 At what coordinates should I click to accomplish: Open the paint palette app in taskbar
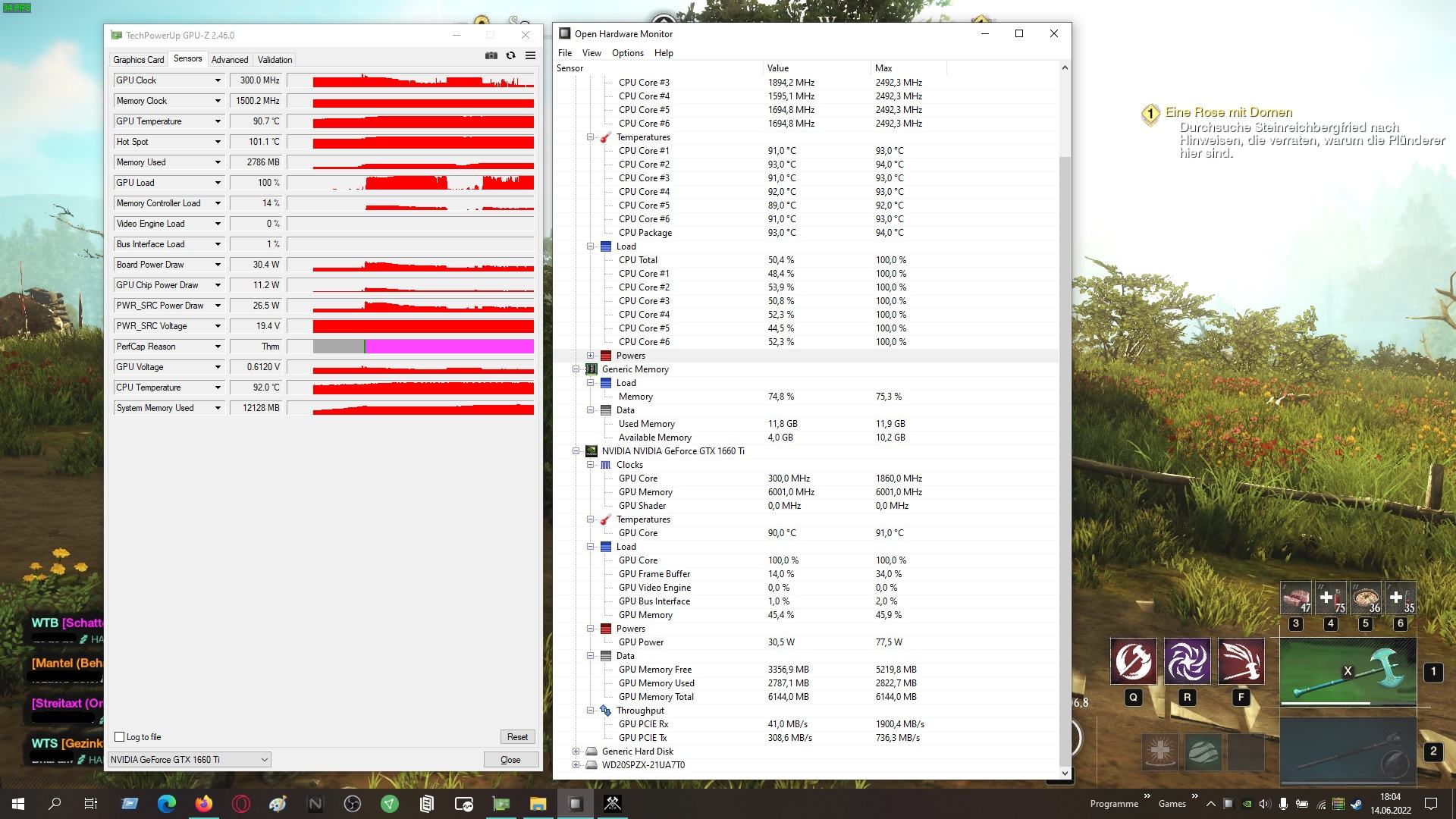click(x=278, y=804)
